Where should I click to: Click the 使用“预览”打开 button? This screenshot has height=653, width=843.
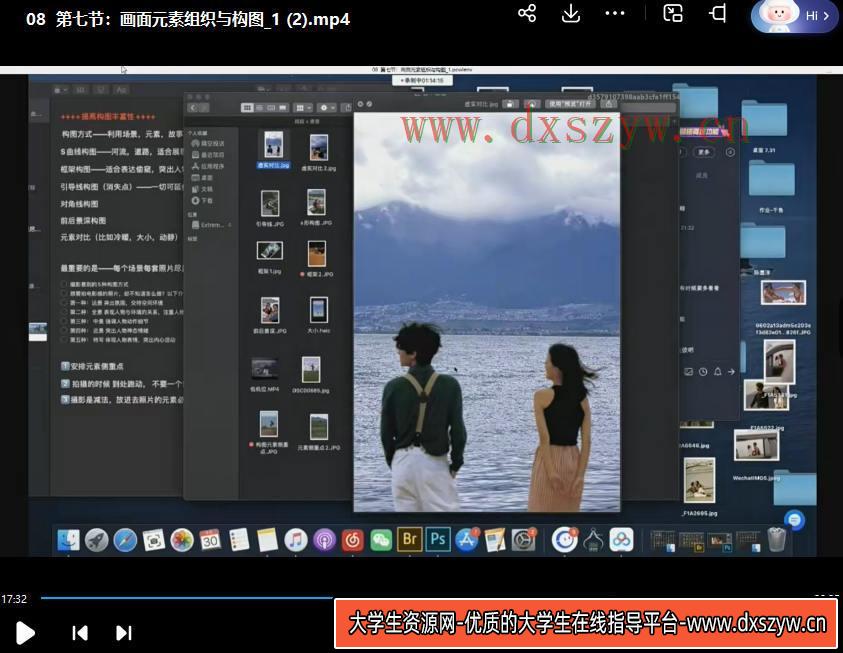pyautogui.click(x=570, y=104)
